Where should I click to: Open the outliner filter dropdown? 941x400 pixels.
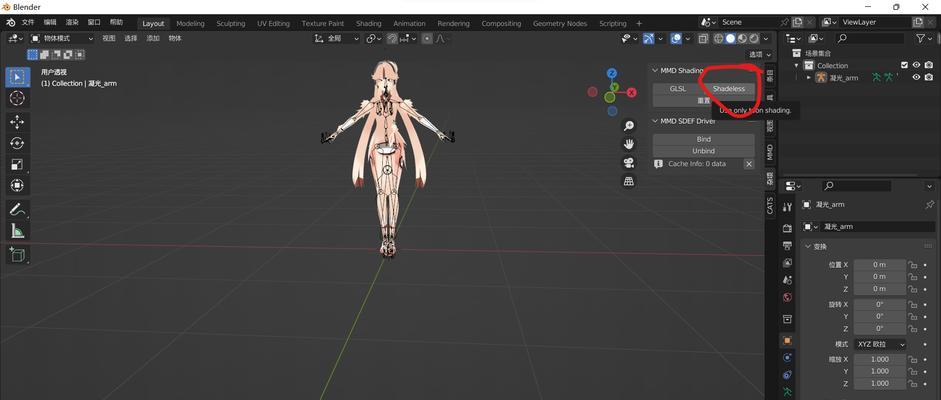[923, 38]
